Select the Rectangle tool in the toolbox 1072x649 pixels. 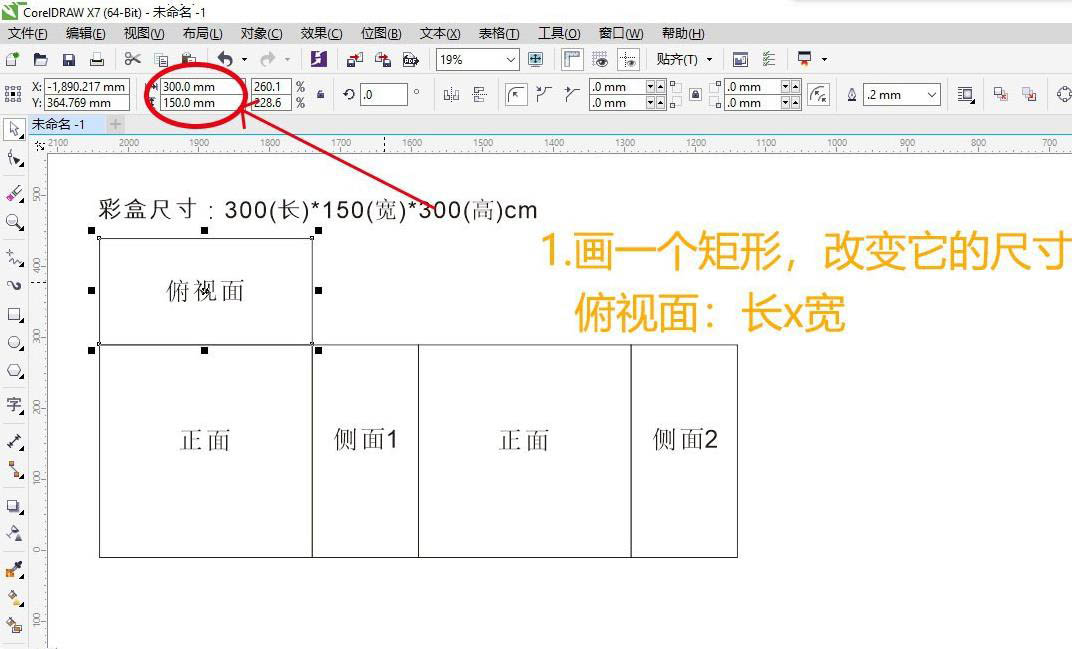tap(14, 316)
